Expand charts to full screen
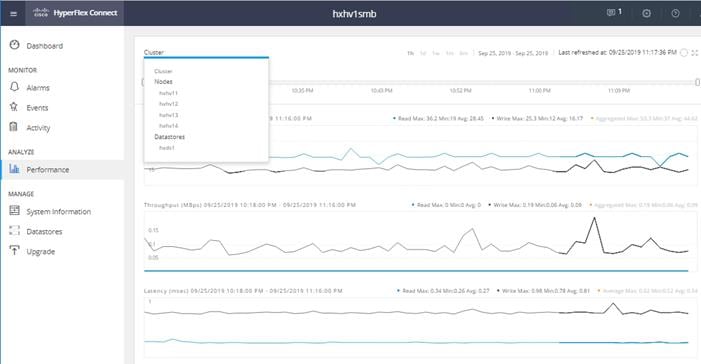701x364 pixels. pos(695,53)
